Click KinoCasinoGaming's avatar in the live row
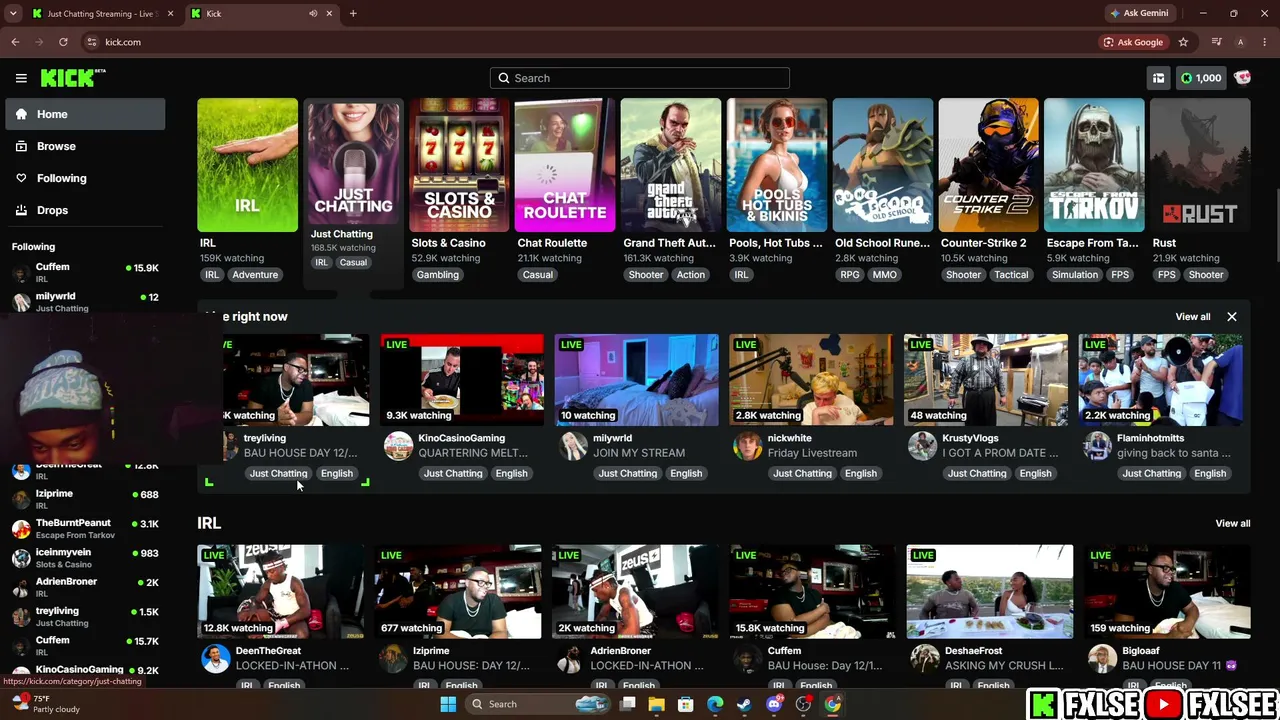 click(398, 446)
